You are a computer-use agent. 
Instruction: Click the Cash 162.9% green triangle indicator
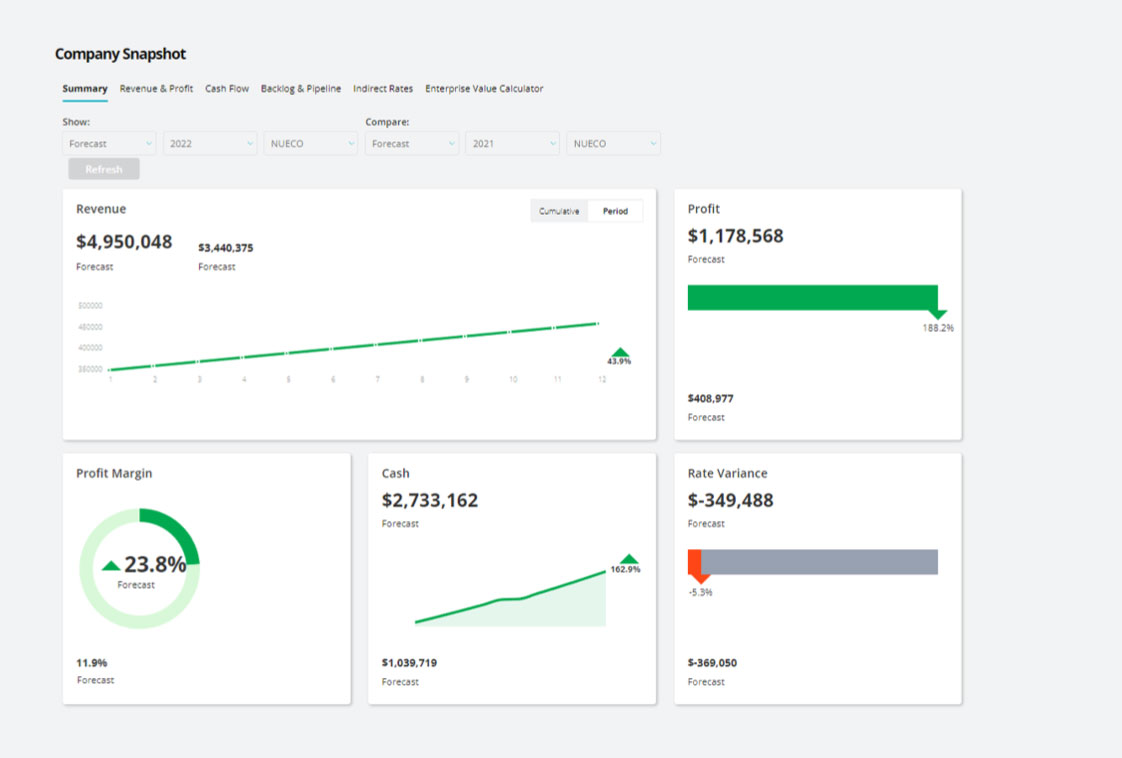coord(628,559)
